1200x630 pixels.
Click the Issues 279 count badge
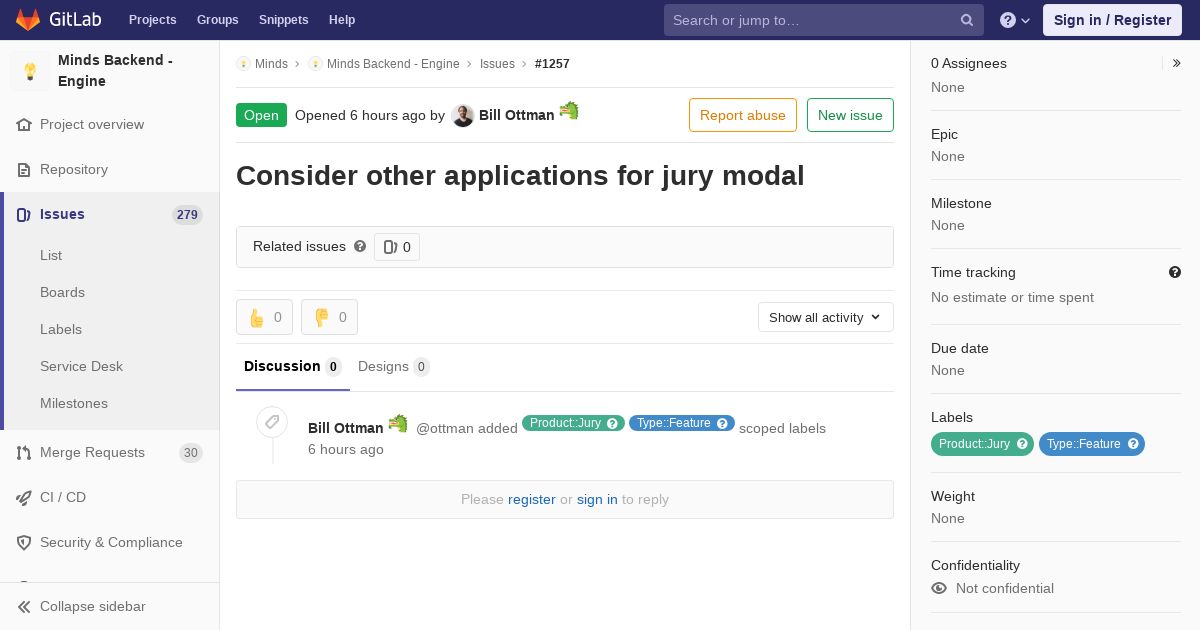pyautogui.click(x=187, y=215)
